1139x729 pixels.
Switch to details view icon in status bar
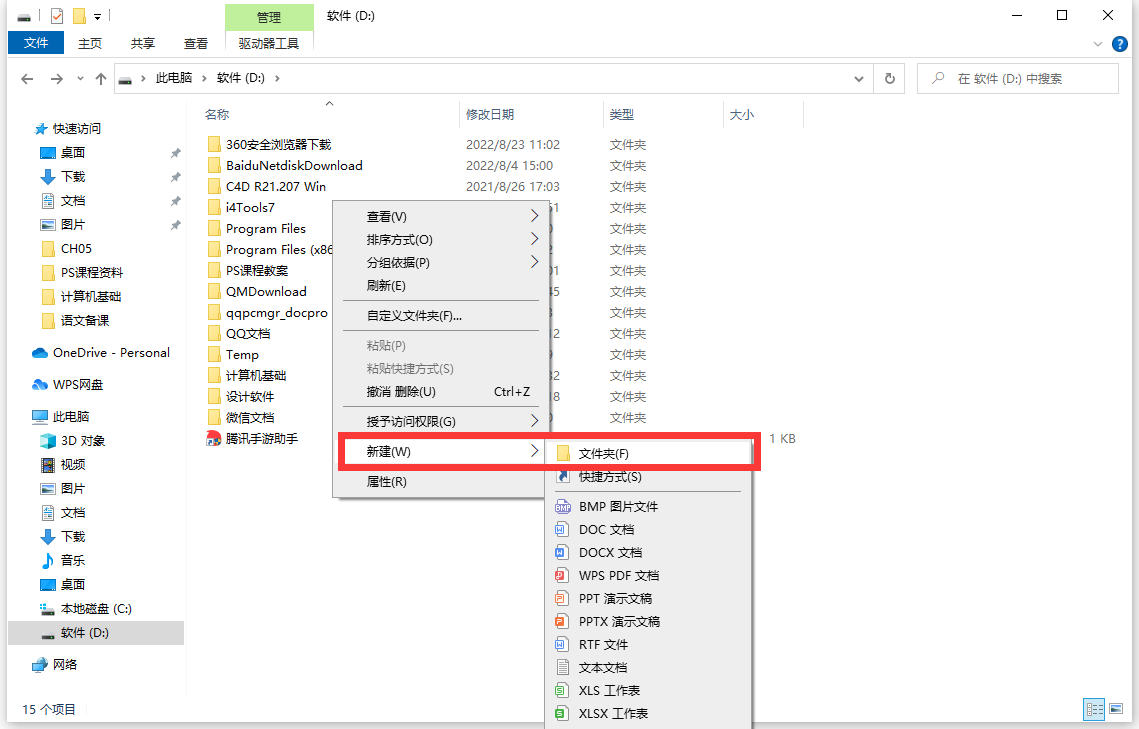[1095, 709]
